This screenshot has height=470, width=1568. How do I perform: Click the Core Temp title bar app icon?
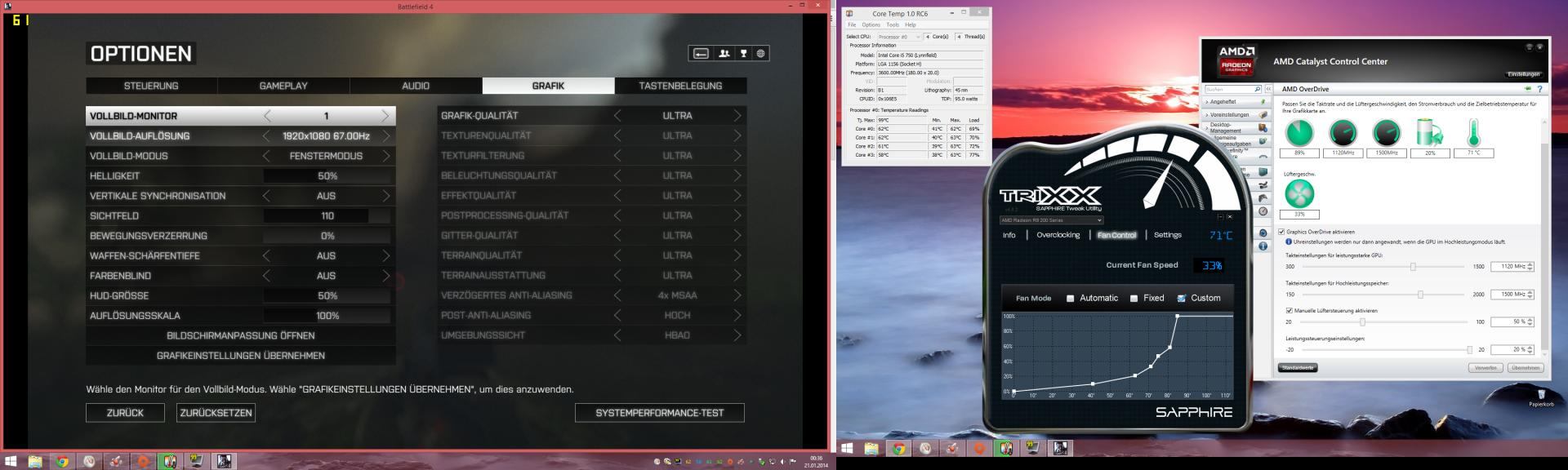pos(850,13)
